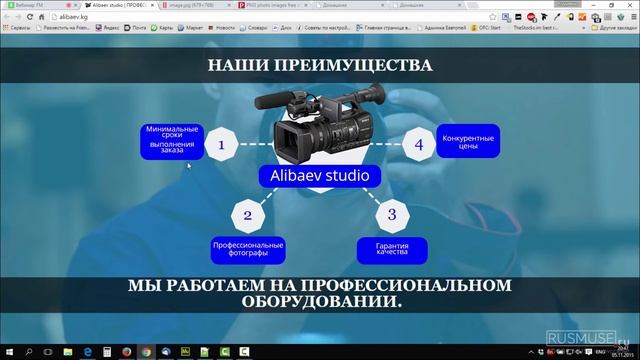
Task: Click the black rectangle extension icon
Action: (x=518, y=17)
